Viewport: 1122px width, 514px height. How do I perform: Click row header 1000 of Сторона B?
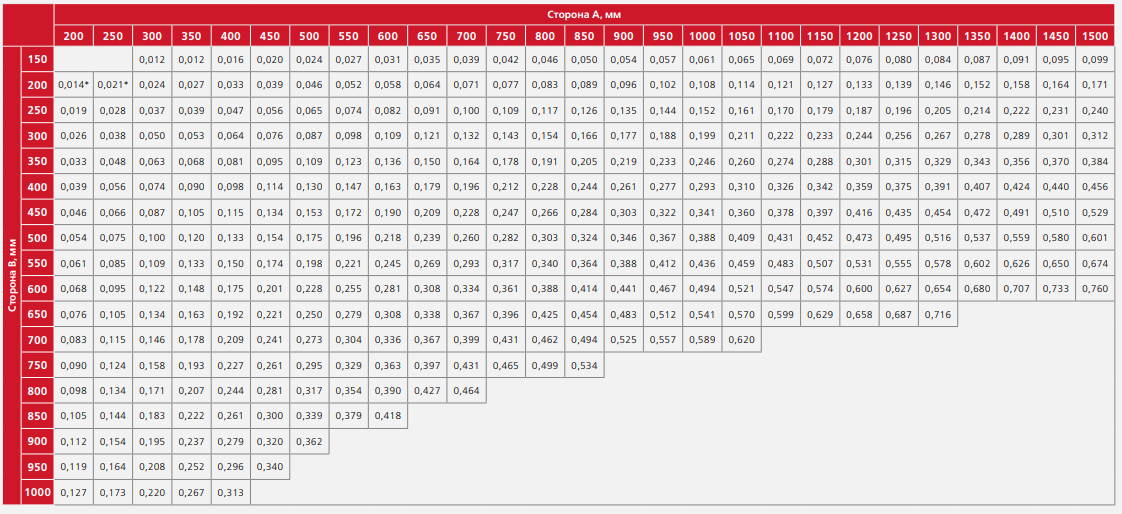(37, 493)
